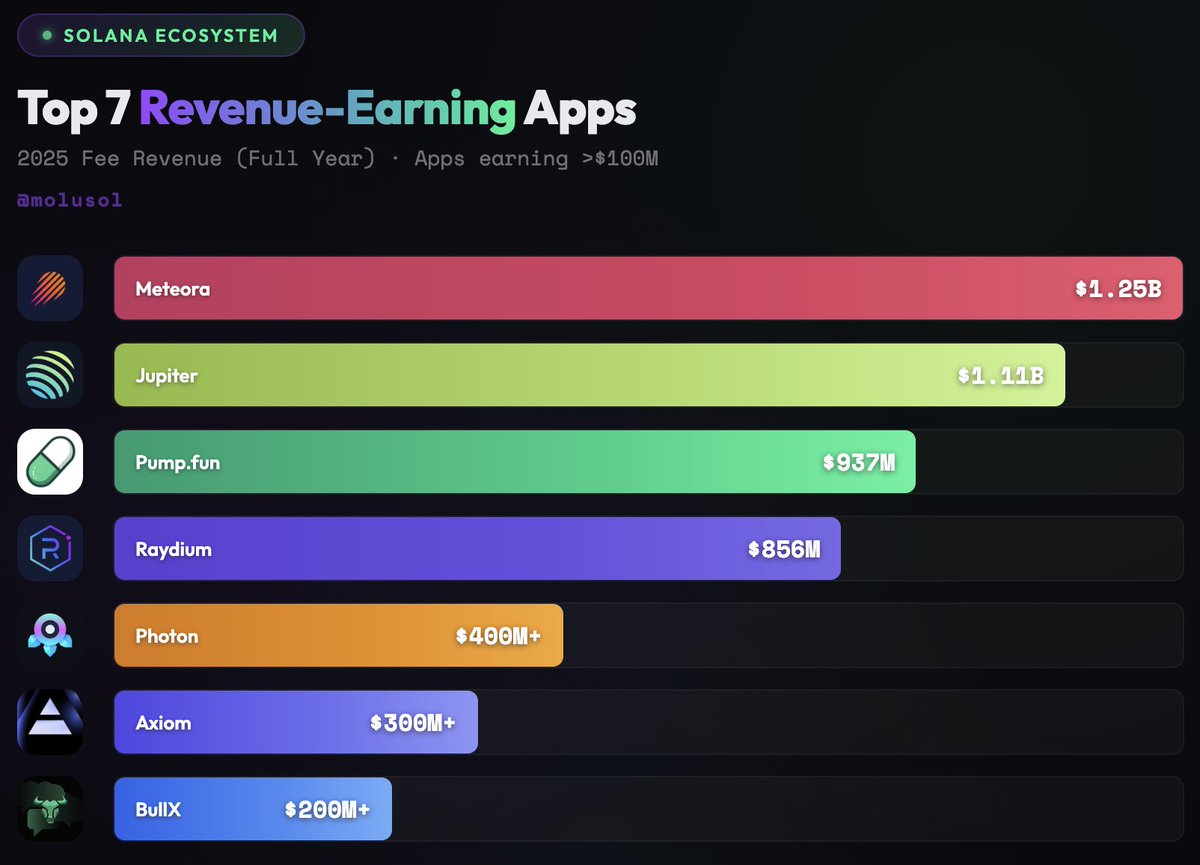Click the Jupiter app logo icon
Screen dimensions: 1200x865
click(50, 375)
